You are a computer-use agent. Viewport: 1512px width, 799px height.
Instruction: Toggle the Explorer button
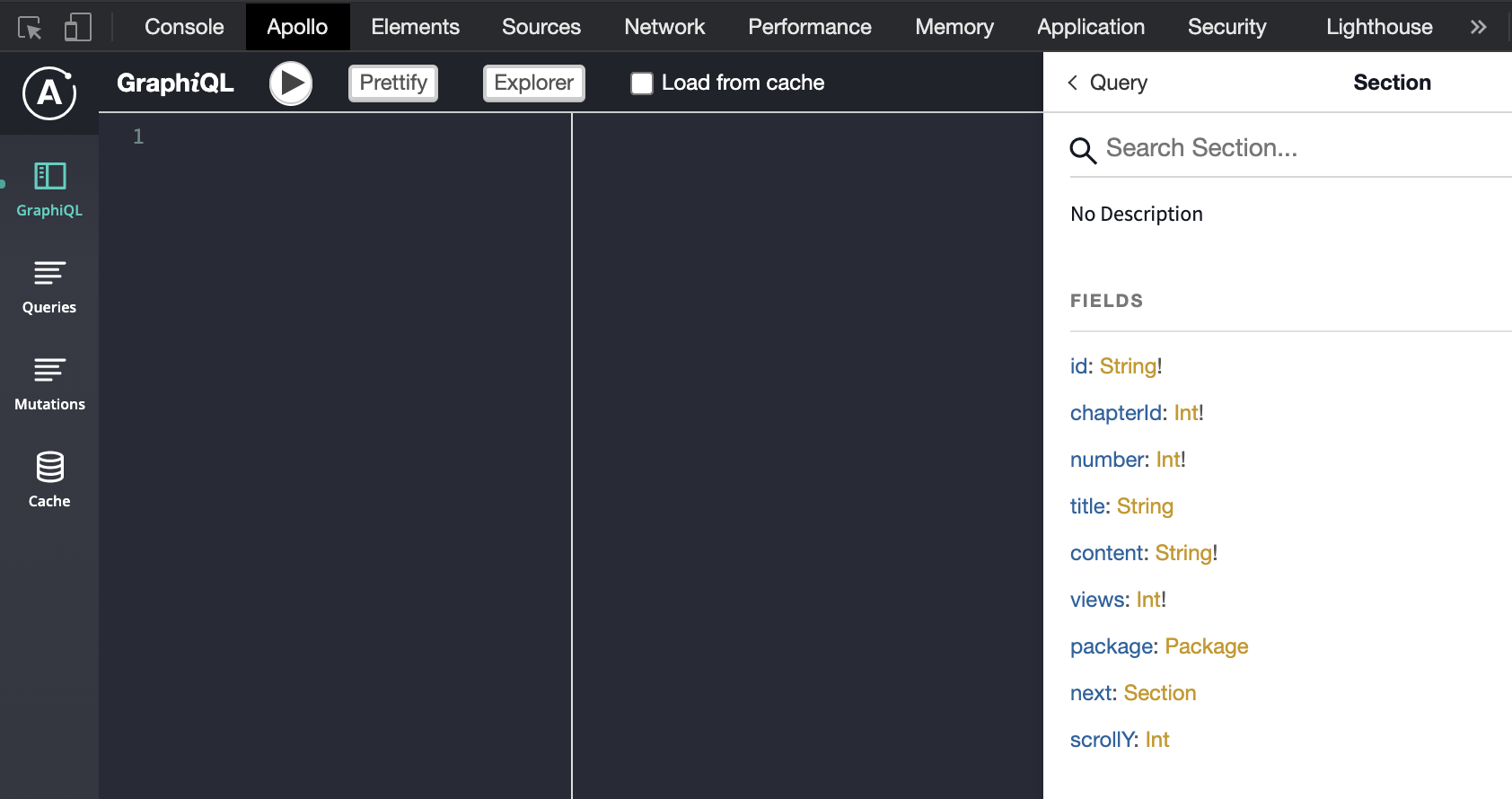(x=534, y=83)
